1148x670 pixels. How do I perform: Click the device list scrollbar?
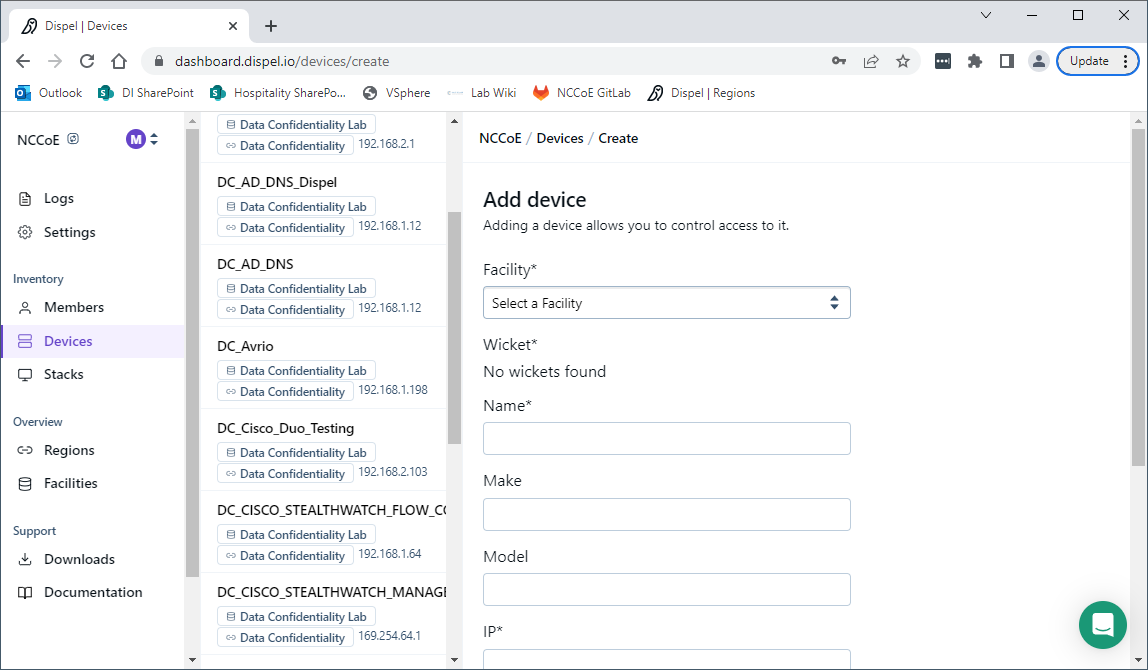tap(454, 330)
